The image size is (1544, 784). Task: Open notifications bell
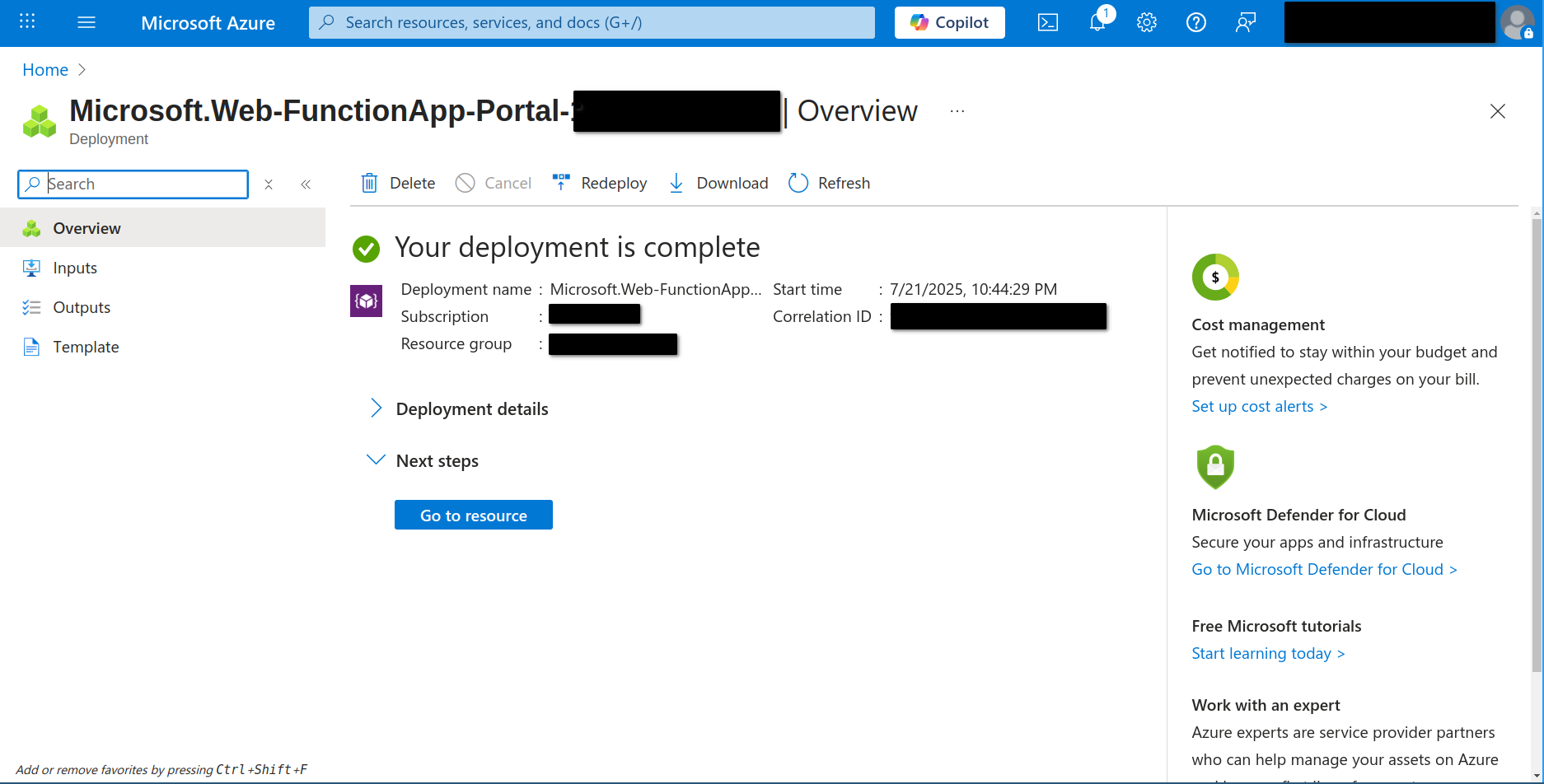[x=1097, y=22]
